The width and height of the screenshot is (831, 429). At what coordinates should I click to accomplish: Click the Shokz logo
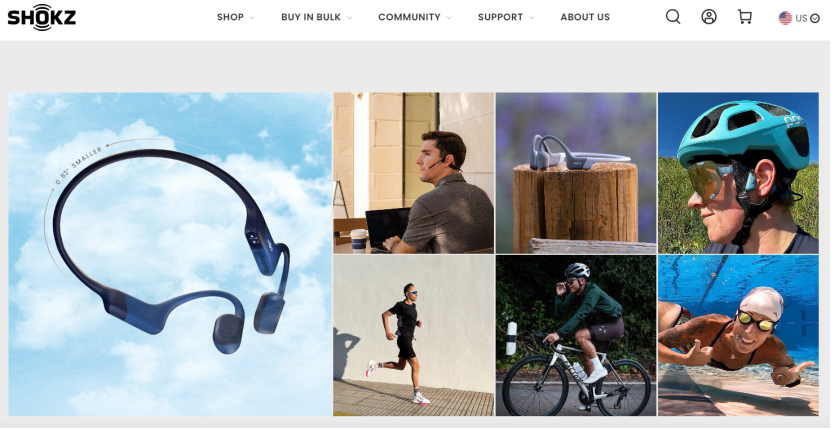[x=42, y=17]
